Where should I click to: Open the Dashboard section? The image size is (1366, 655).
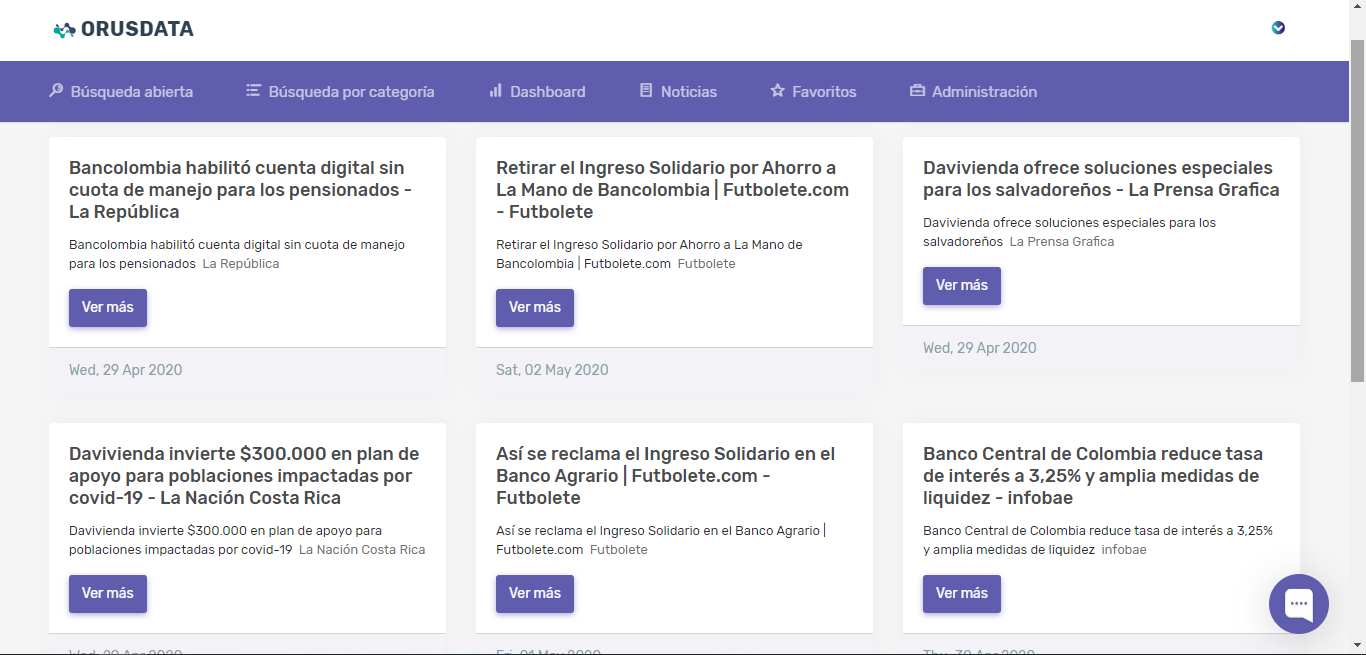pyautogui.click(x=537, y=91)
